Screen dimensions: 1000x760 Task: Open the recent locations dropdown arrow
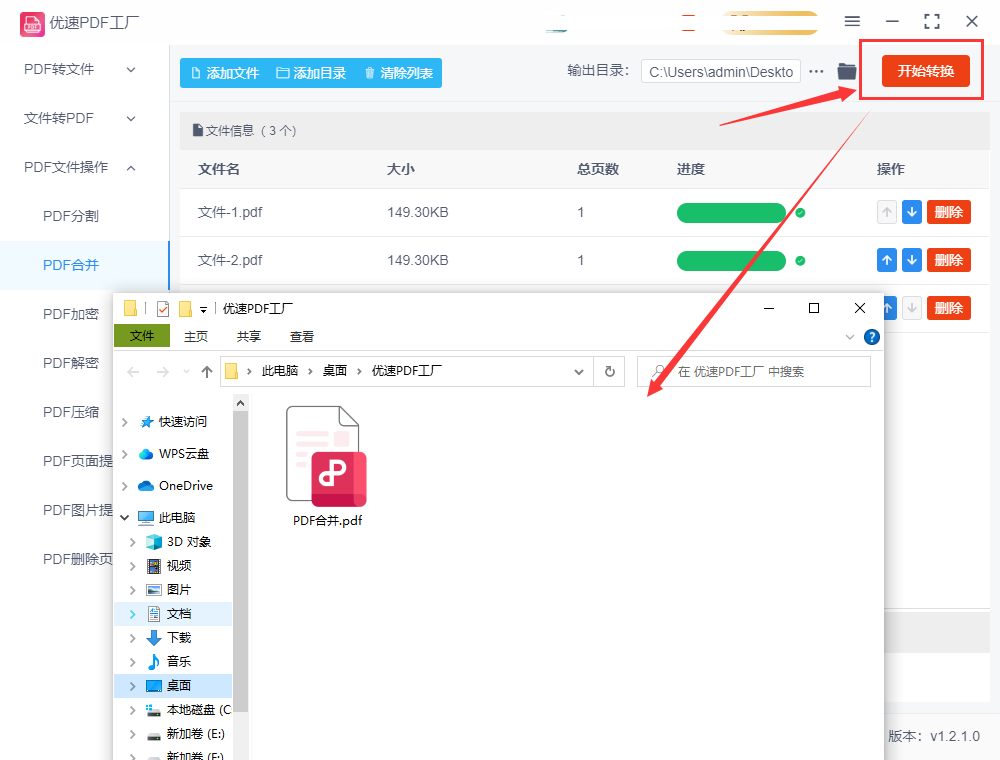coord(186,372)
